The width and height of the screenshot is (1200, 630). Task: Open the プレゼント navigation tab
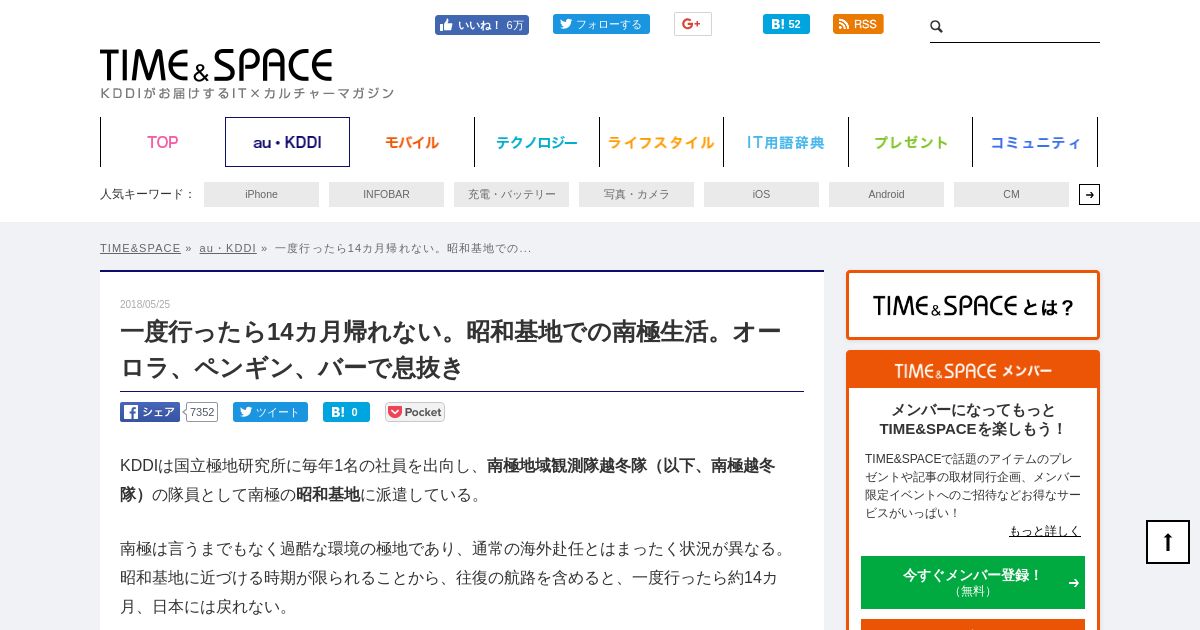click(x=911, y=142)
